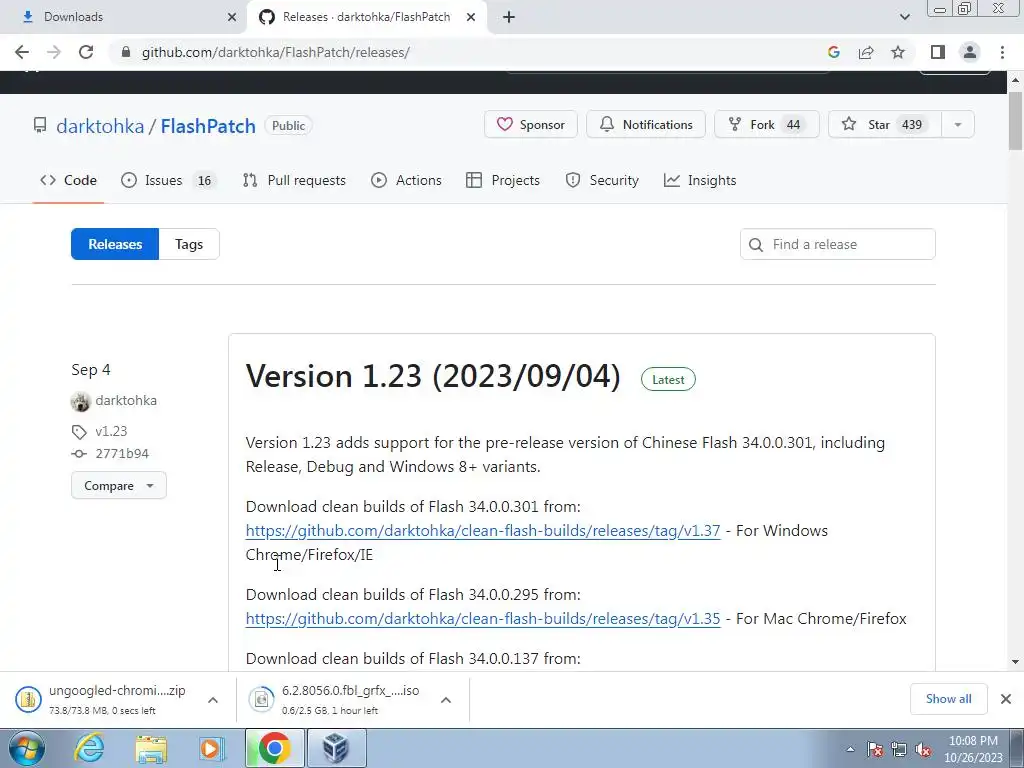The width and height of the screenshot is (1024, 768).
Task: Open the commit 2771b94 link
Action: tap(122, 453)
